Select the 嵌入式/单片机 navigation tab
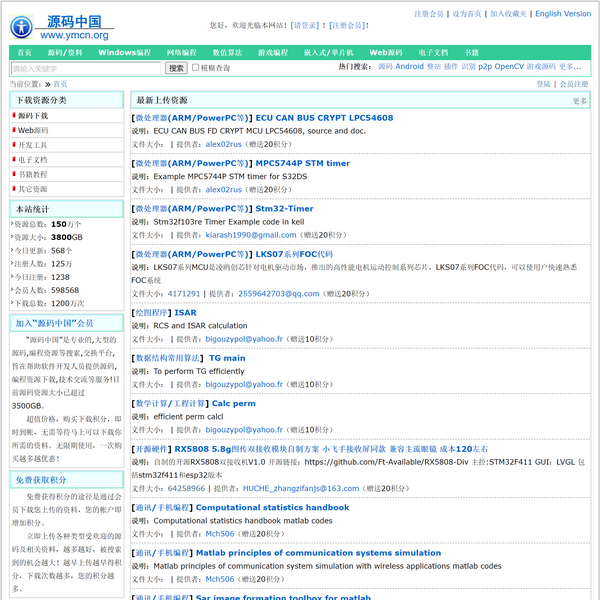 coord(329,52)
